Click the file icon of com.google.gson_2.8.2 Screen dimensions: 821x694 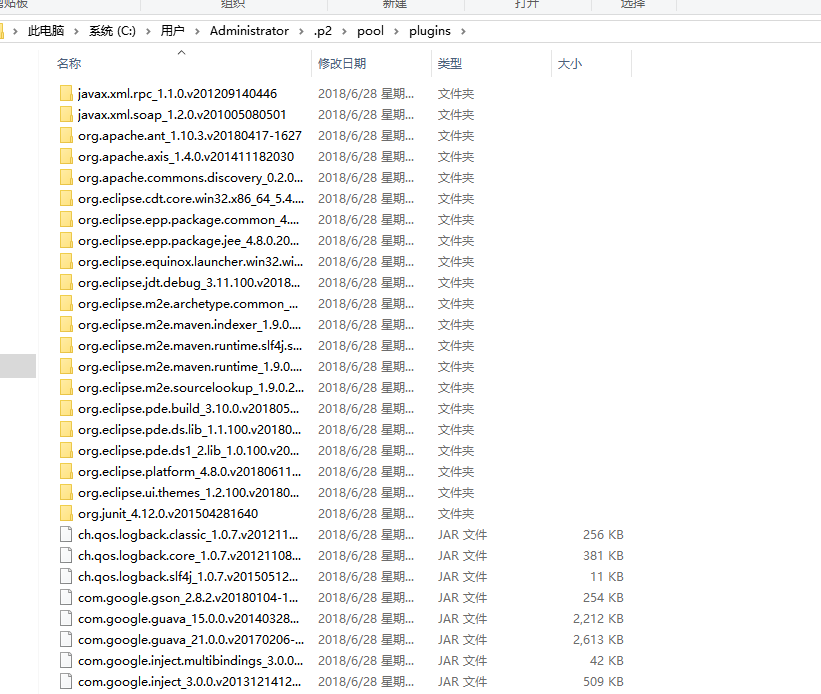[66, 598]
